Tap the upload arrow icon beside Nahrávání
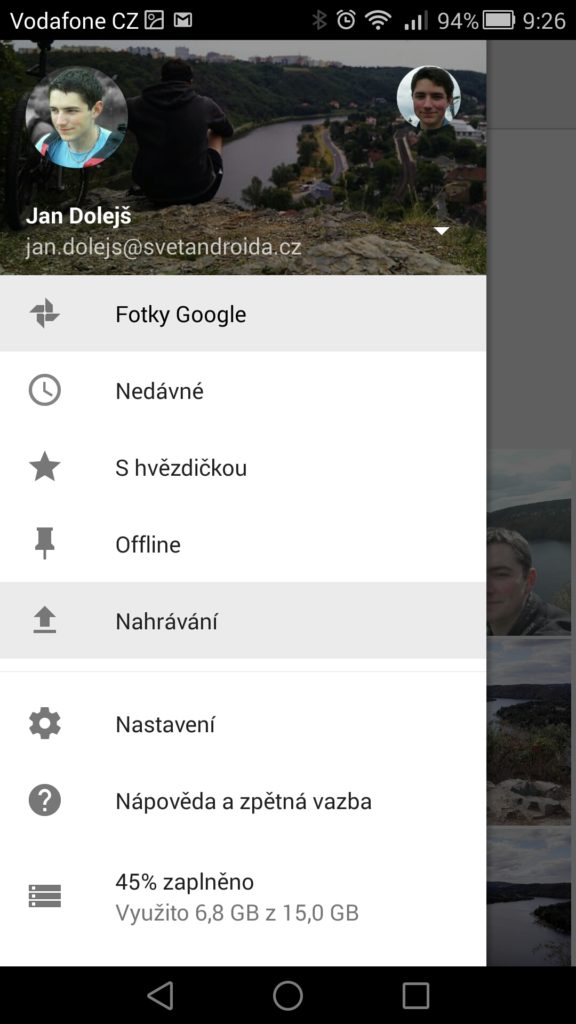This screenshot has height=1024, width=576. tap(44, 620)
